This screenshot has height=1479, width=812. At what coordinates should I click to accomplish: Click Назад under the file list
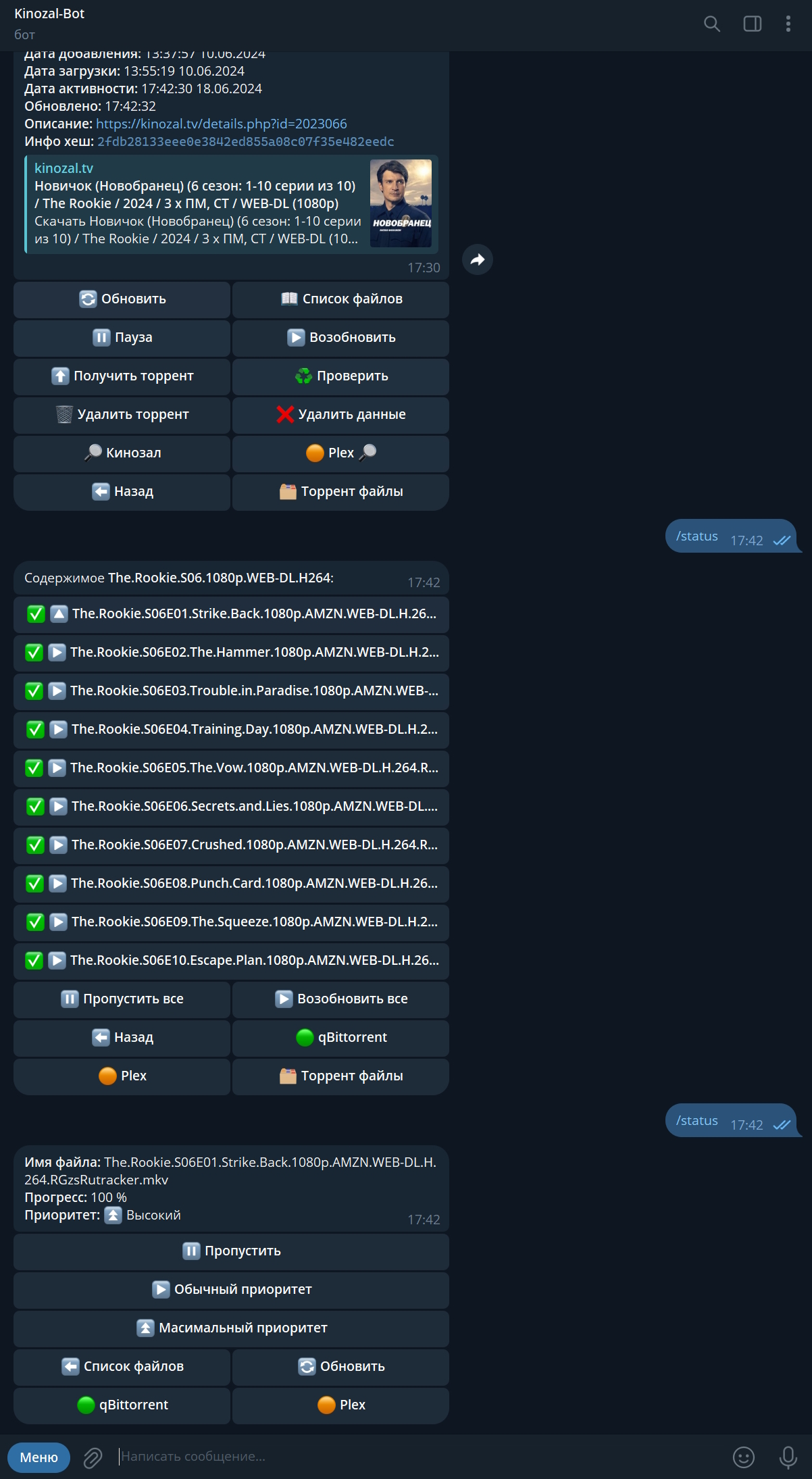122,1037
